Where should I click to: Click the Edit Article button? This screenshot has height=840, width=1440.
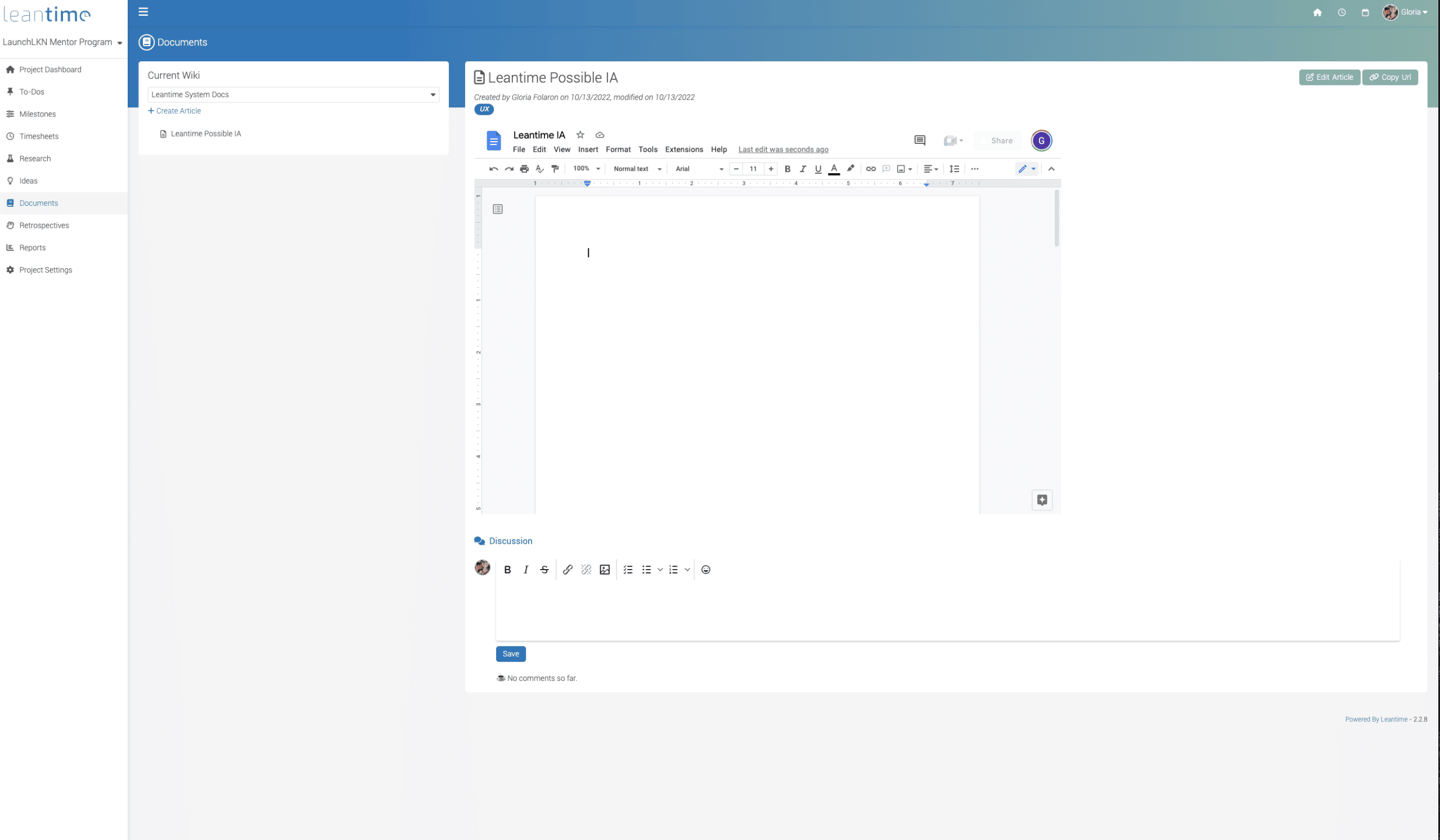point(1329,78)
